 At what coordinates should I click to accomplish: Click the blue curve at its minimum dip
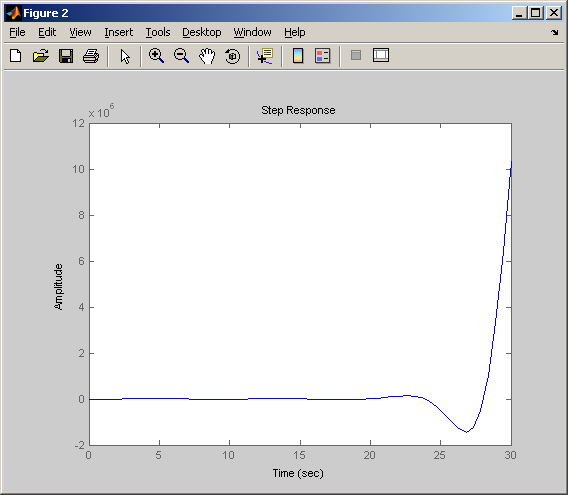click(x=467, y=432)
